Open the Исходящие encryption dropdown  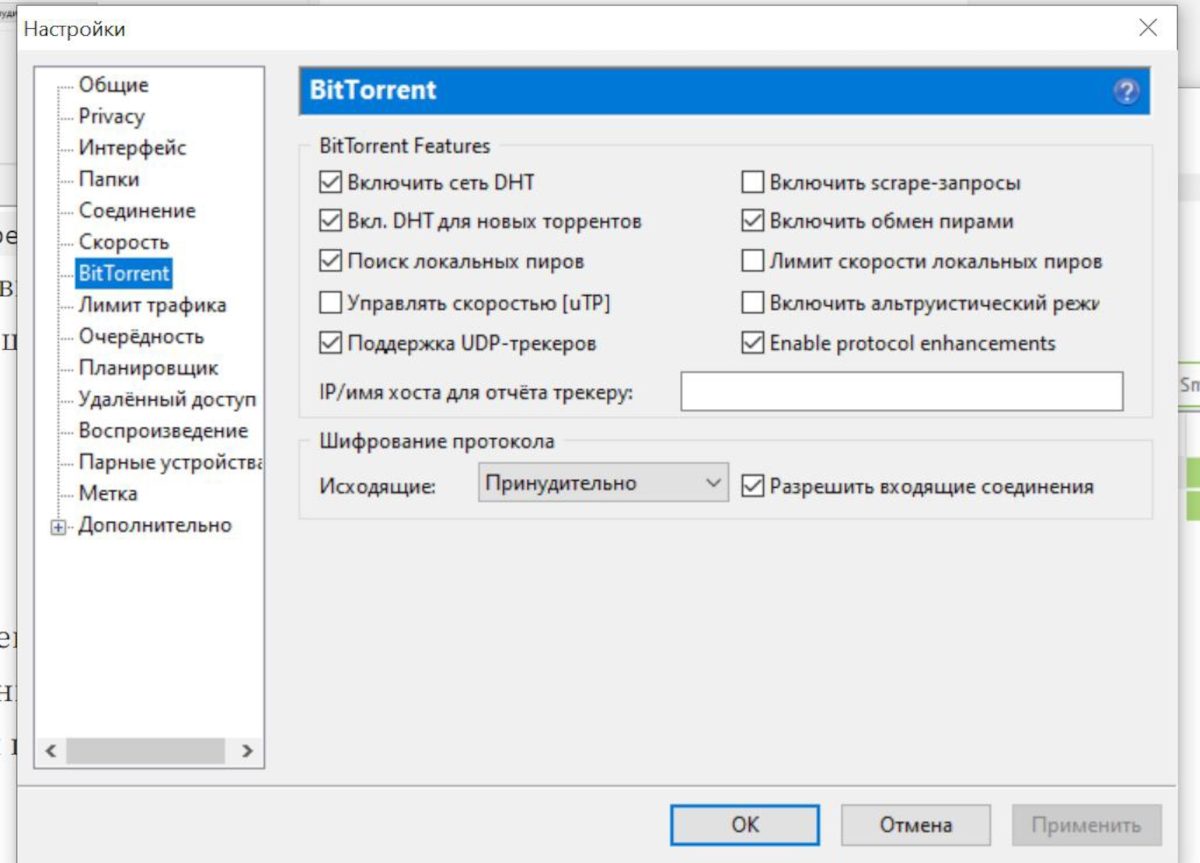click(x=603, y=483)
